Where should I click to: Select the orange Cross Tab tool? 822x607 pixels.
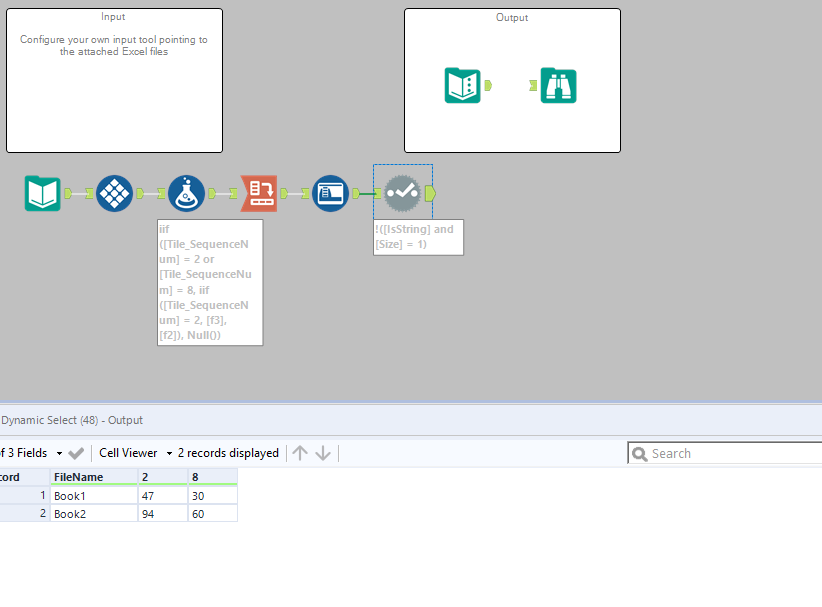point(258,193)
